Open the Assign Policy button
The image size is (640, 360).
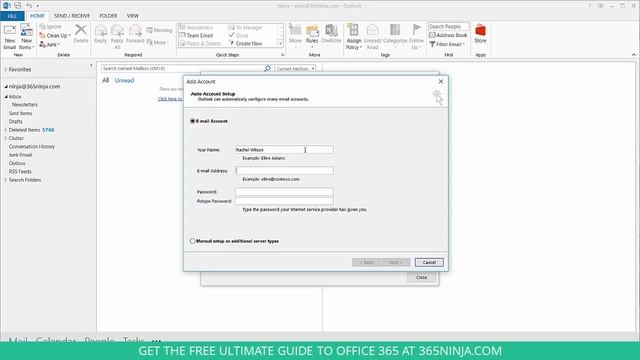tap(353, 37)
